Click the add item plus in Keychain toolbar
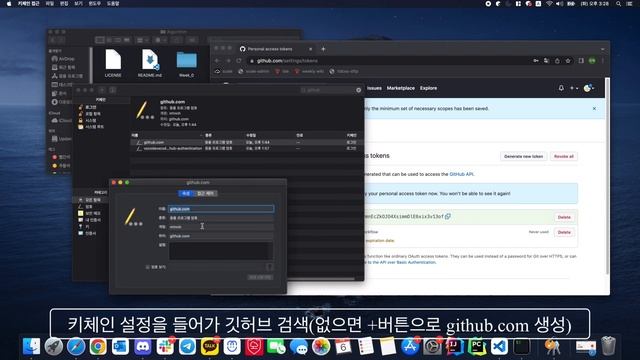The width and height of the screenshot is (640, 360). click(102, 90)
